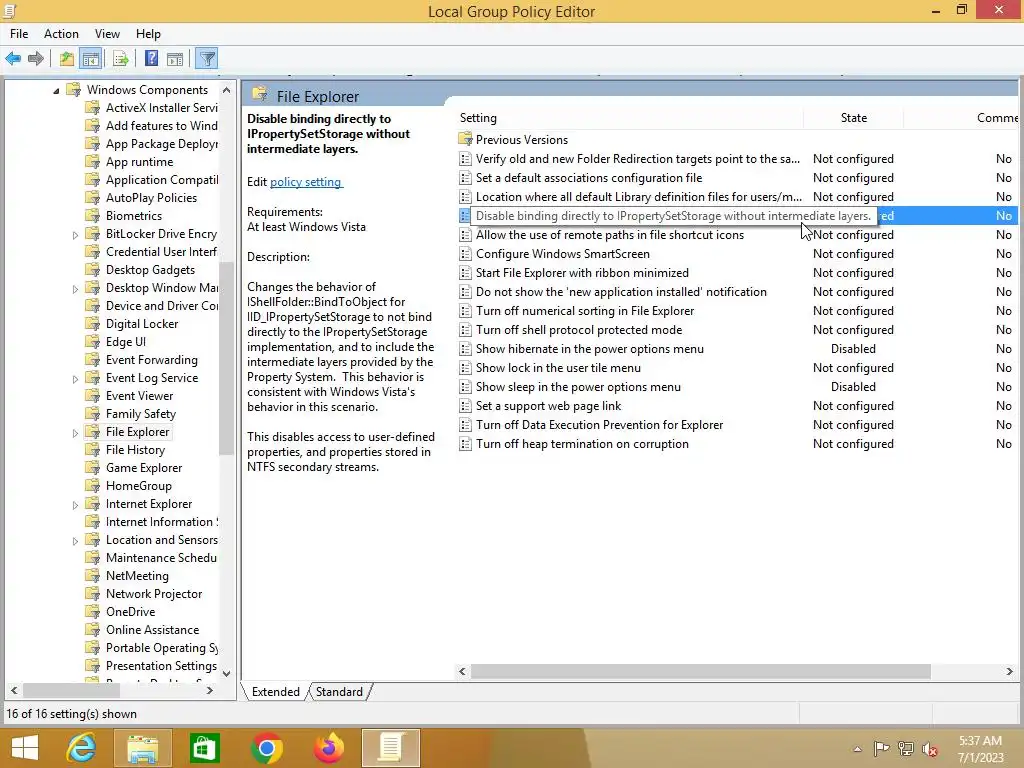Select Show hibernate in the power options menu
The image size is (1024, 768).
pyautogui.click(x=590, y=349)
